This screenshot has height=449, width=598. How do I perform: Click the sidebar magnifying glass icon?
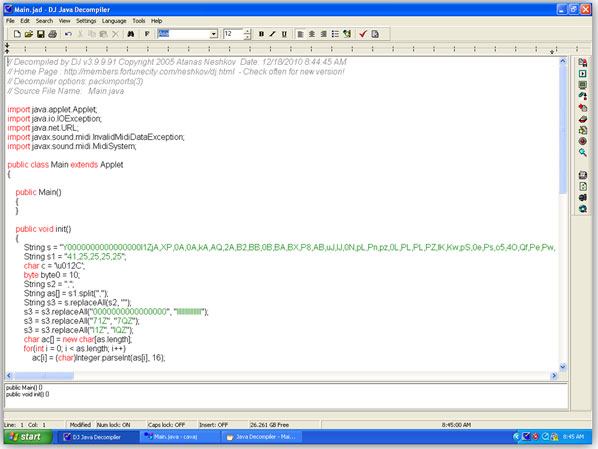tap(582, 153)
